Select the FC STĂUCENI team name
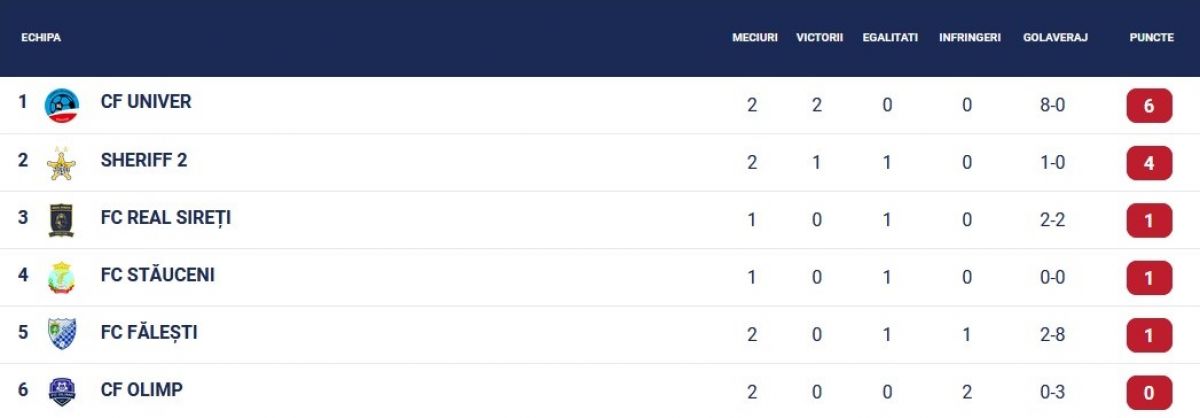Screen dimensions: 1200x418 [158, 274]
